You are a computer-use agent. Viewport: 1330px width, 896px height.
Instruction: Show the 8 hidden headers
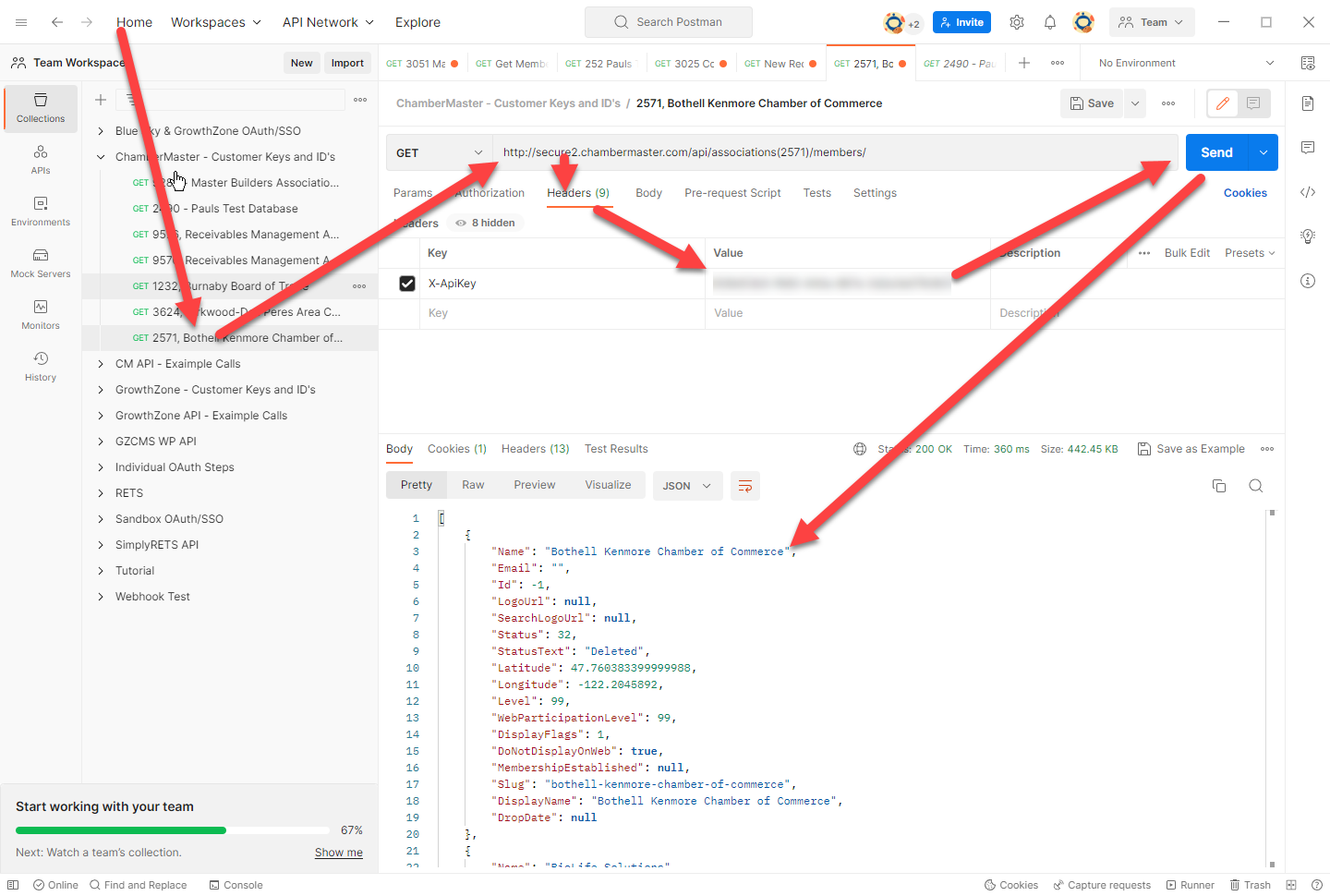[x=486, y=223]
